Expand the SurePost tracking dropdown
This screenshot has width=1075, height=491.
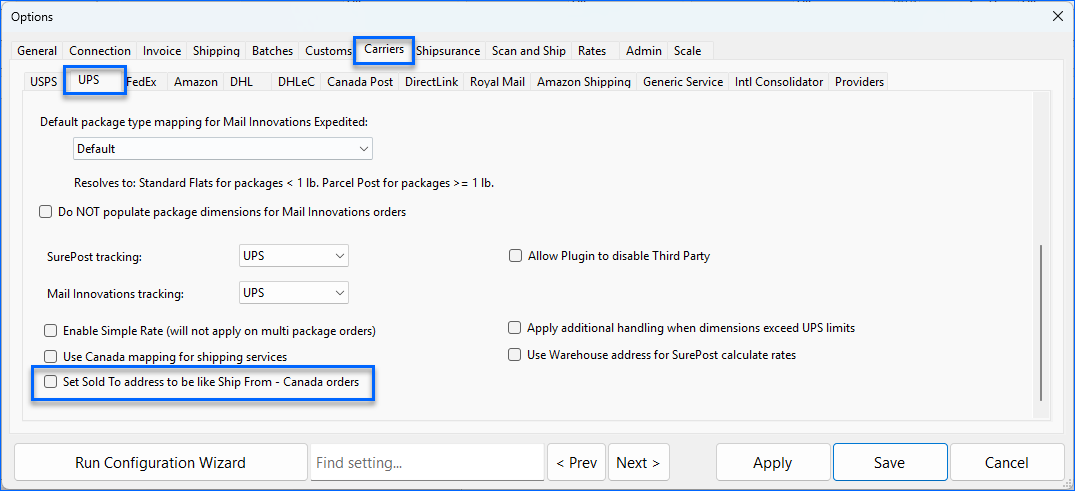(x=294, y=256)
